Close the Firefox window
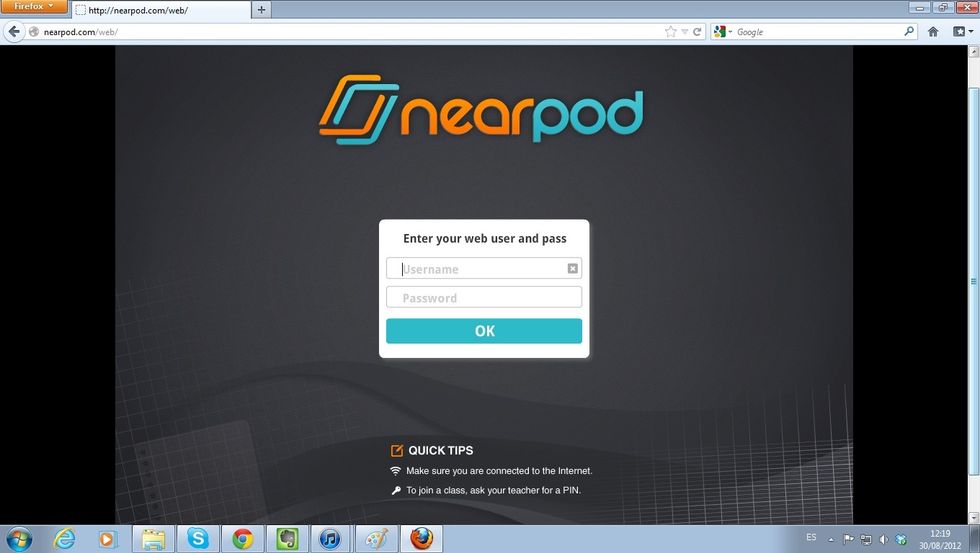The image size is (980, 553). [966, 7]
